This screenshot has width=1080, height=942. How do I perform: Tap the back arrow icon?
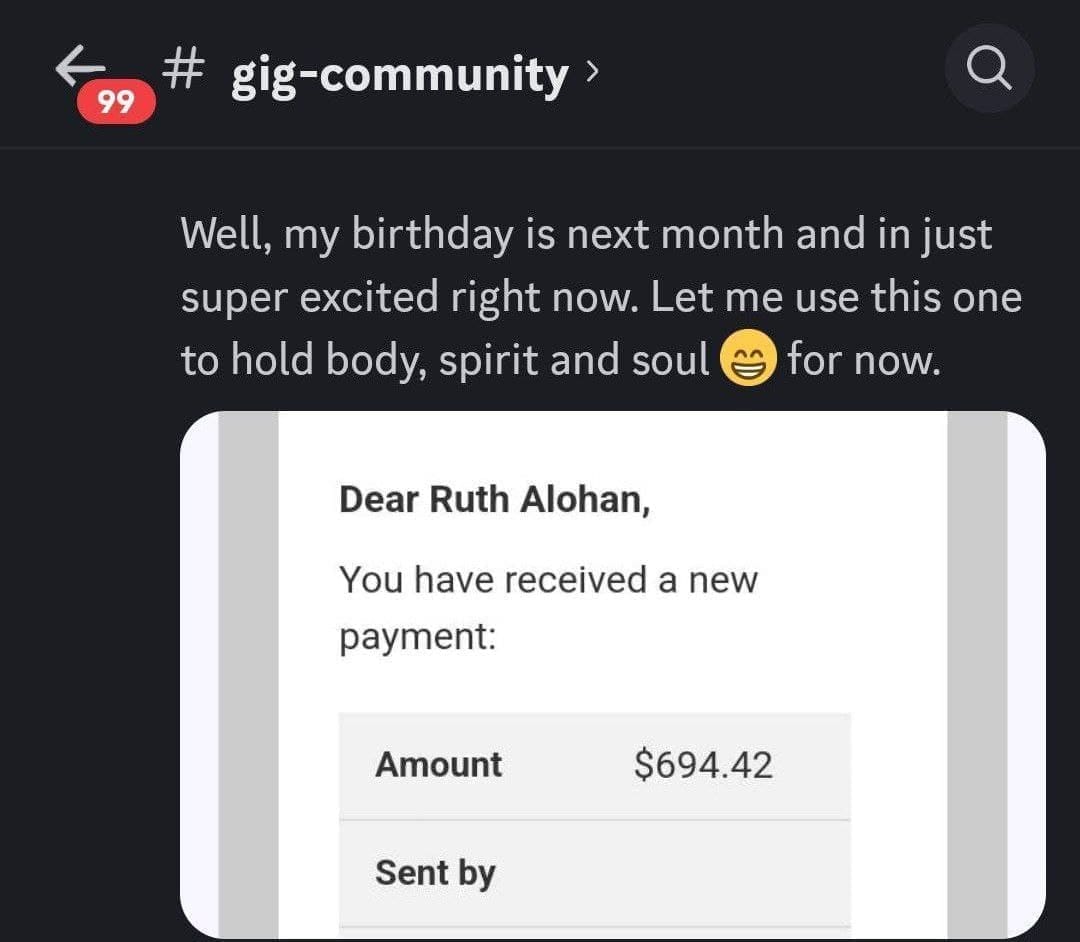[x=80, y=65]
